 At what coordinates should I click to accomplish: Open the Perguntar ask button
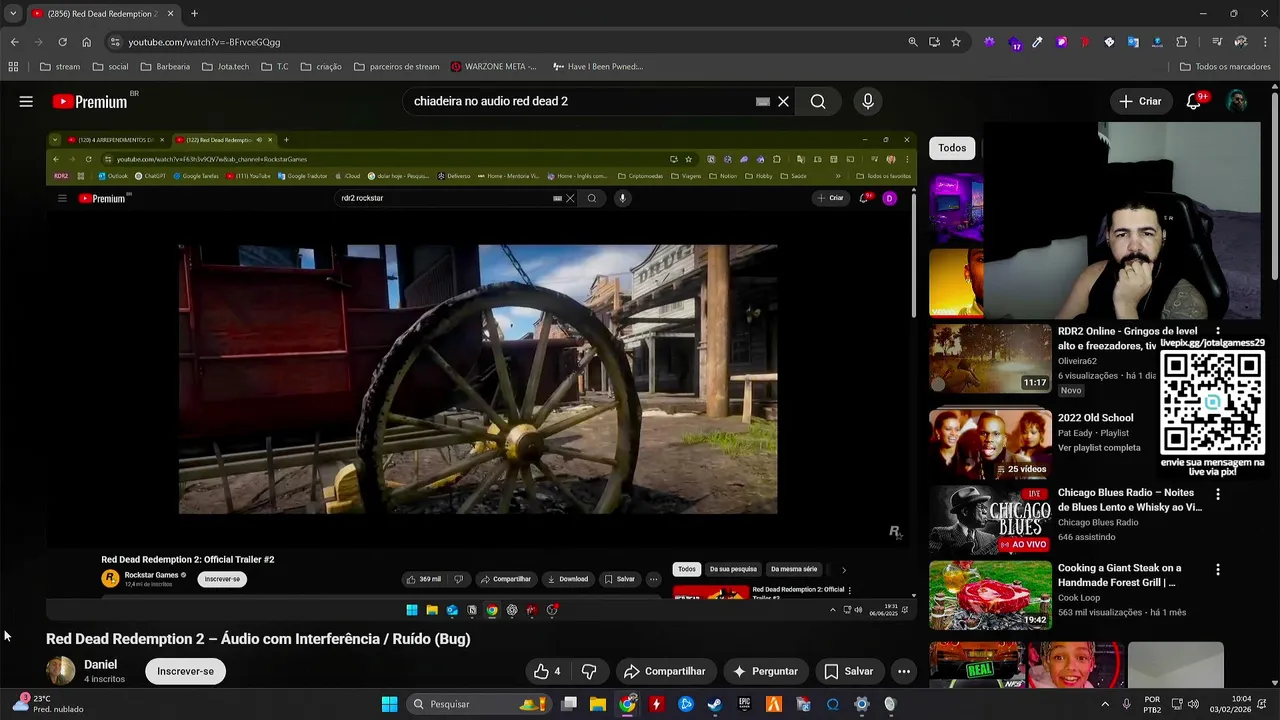tap(765, 671)
